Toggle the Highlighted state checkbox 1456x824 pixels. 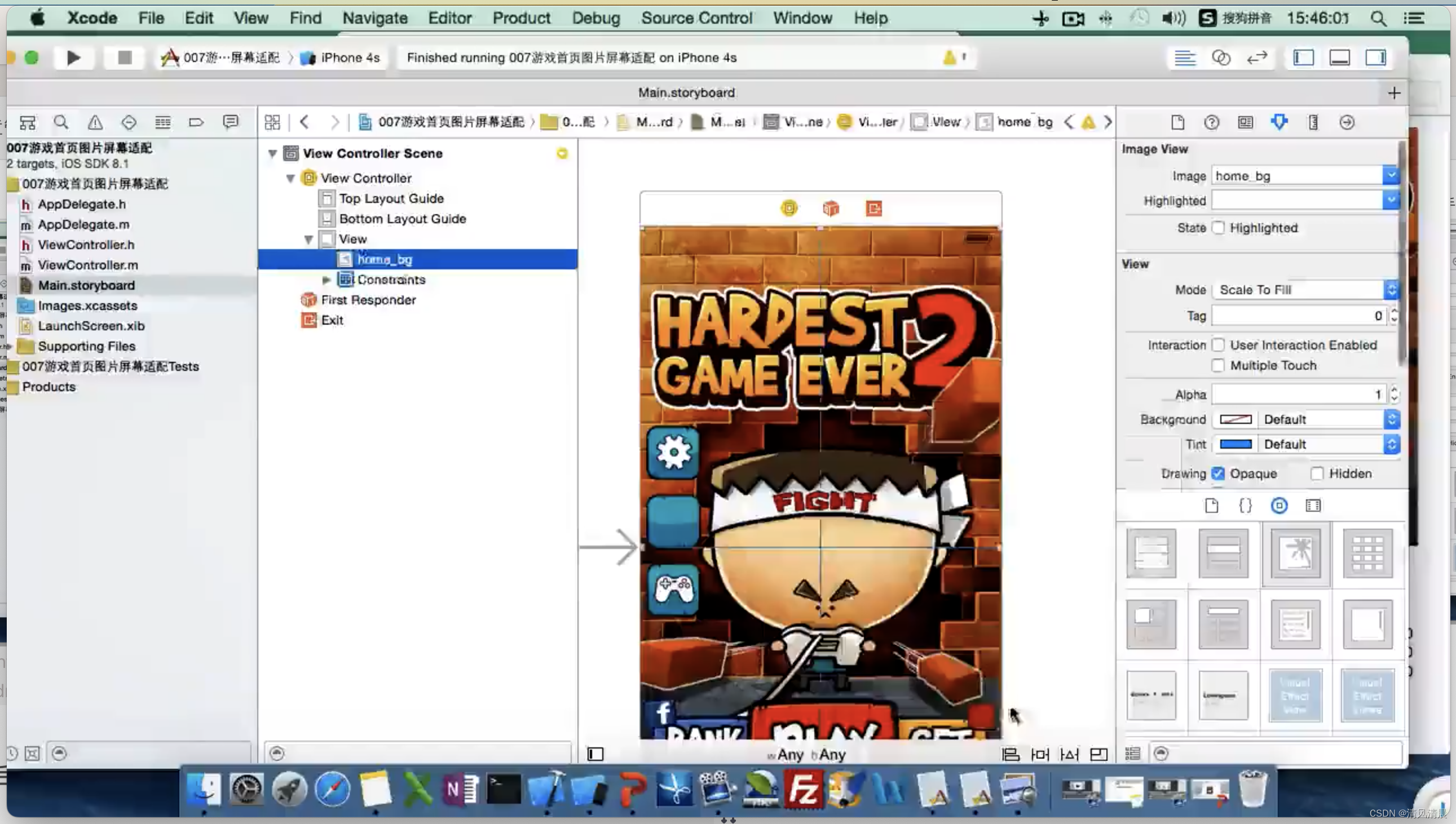pos(1218,228)
